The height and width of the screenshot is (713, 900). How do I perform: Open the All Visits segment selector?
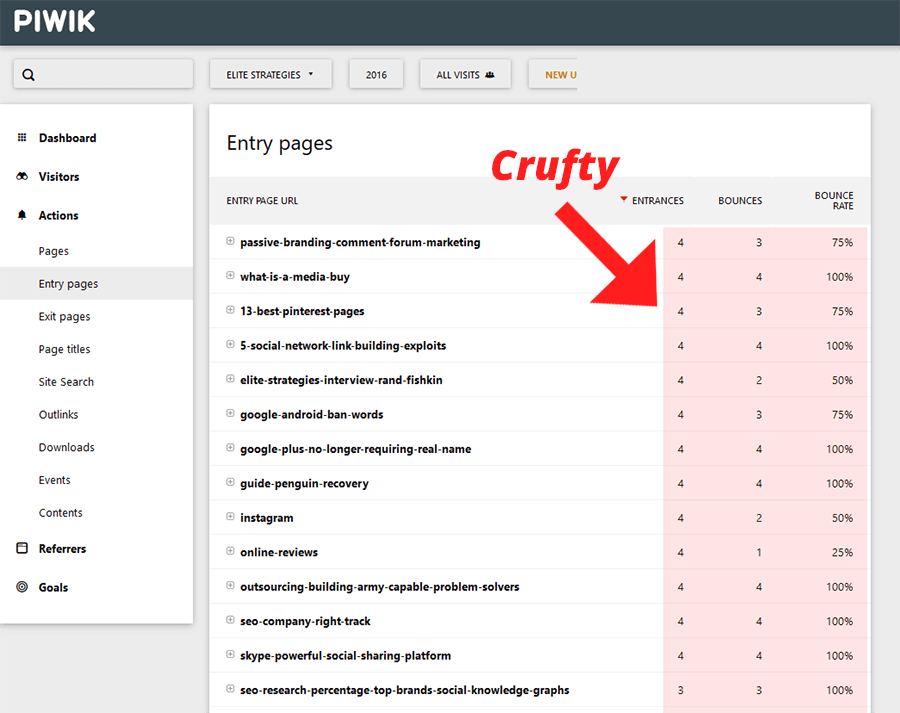[465, 75]
